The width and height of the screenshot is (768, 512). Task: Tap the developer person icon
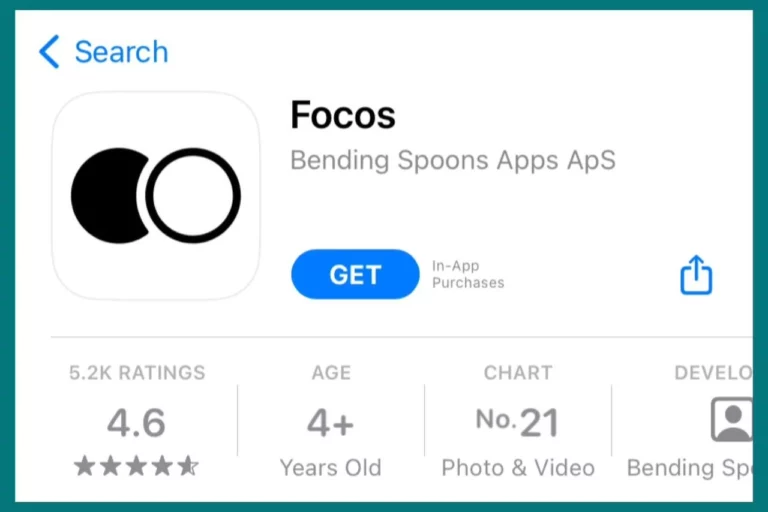tap(732, 420)
